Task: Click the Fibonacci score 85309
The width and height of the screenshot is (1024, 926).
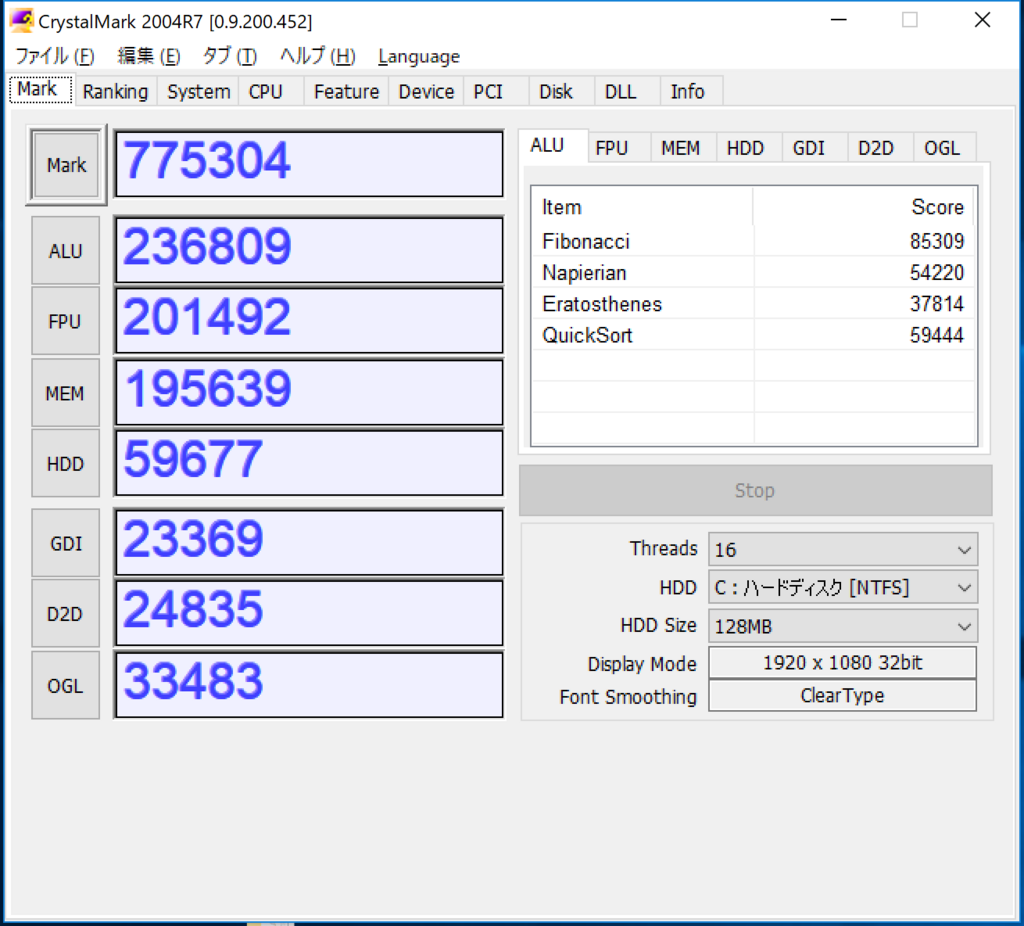Action: tap(936, 241)
